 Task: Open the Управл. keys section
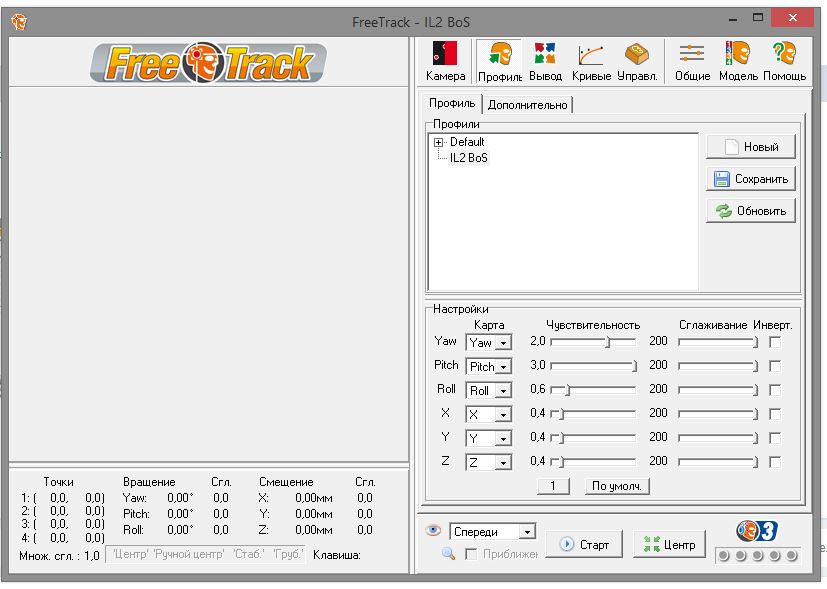[637, 61]
